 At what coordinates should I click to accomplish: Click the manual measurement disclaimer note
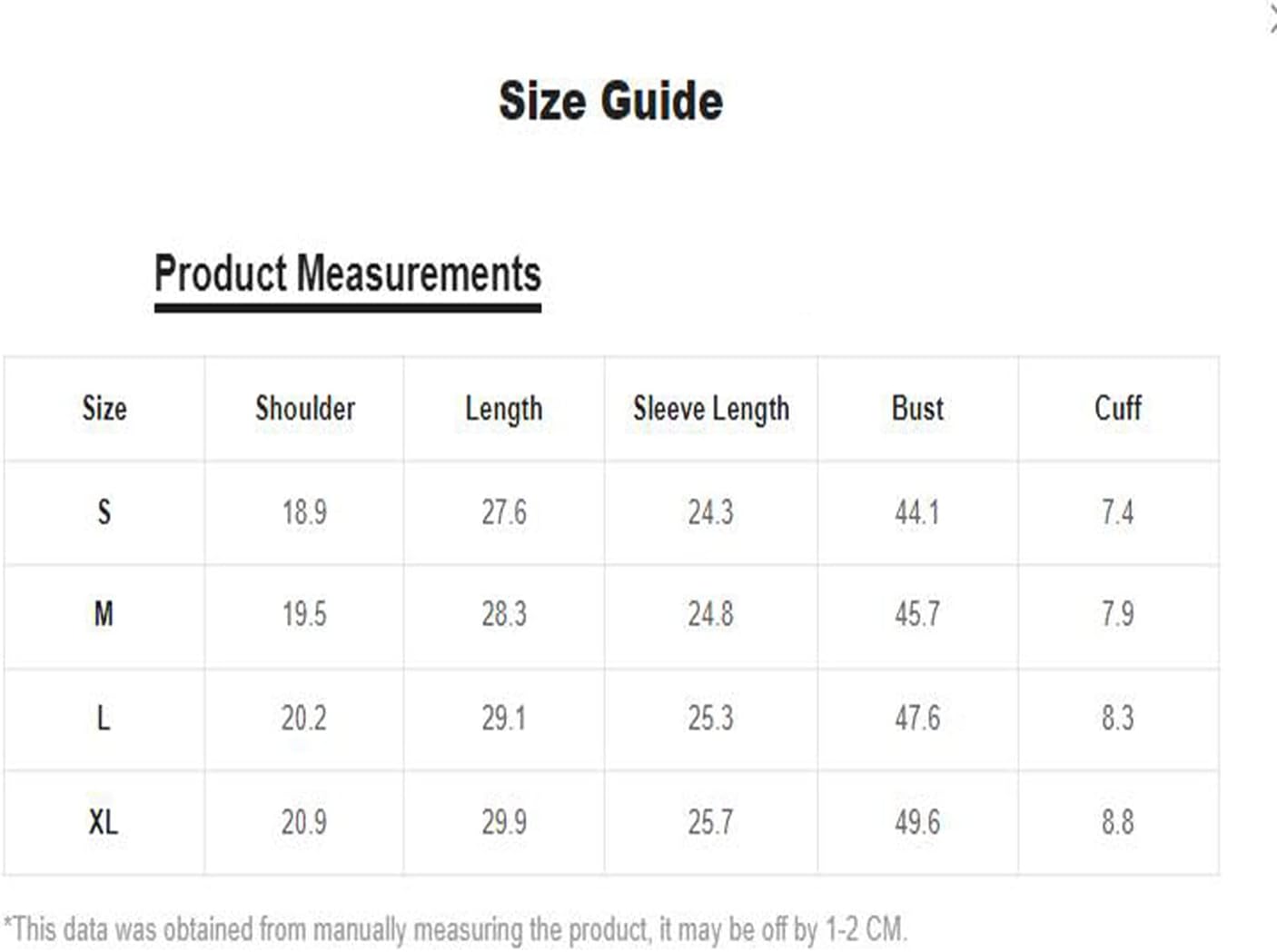(x=455, y=929)
